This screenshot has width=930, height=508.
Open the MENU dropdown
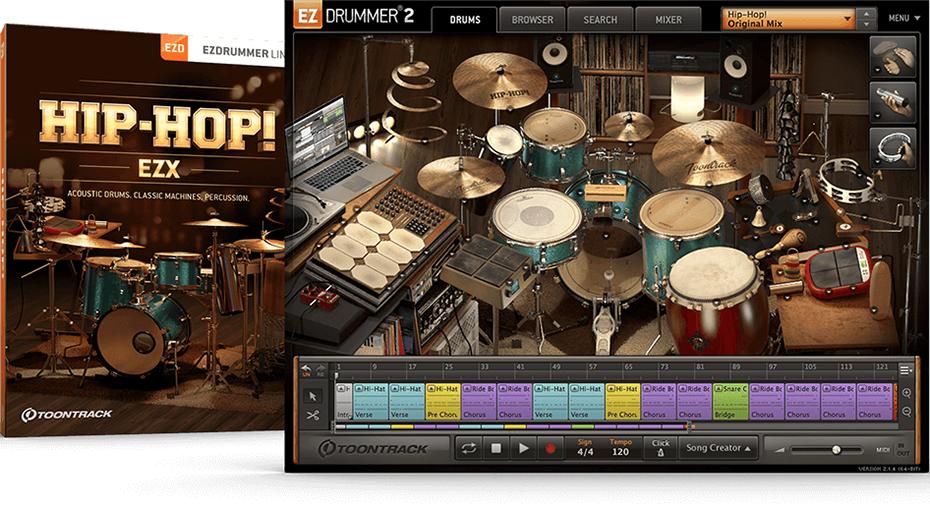(x=902, y=18)
